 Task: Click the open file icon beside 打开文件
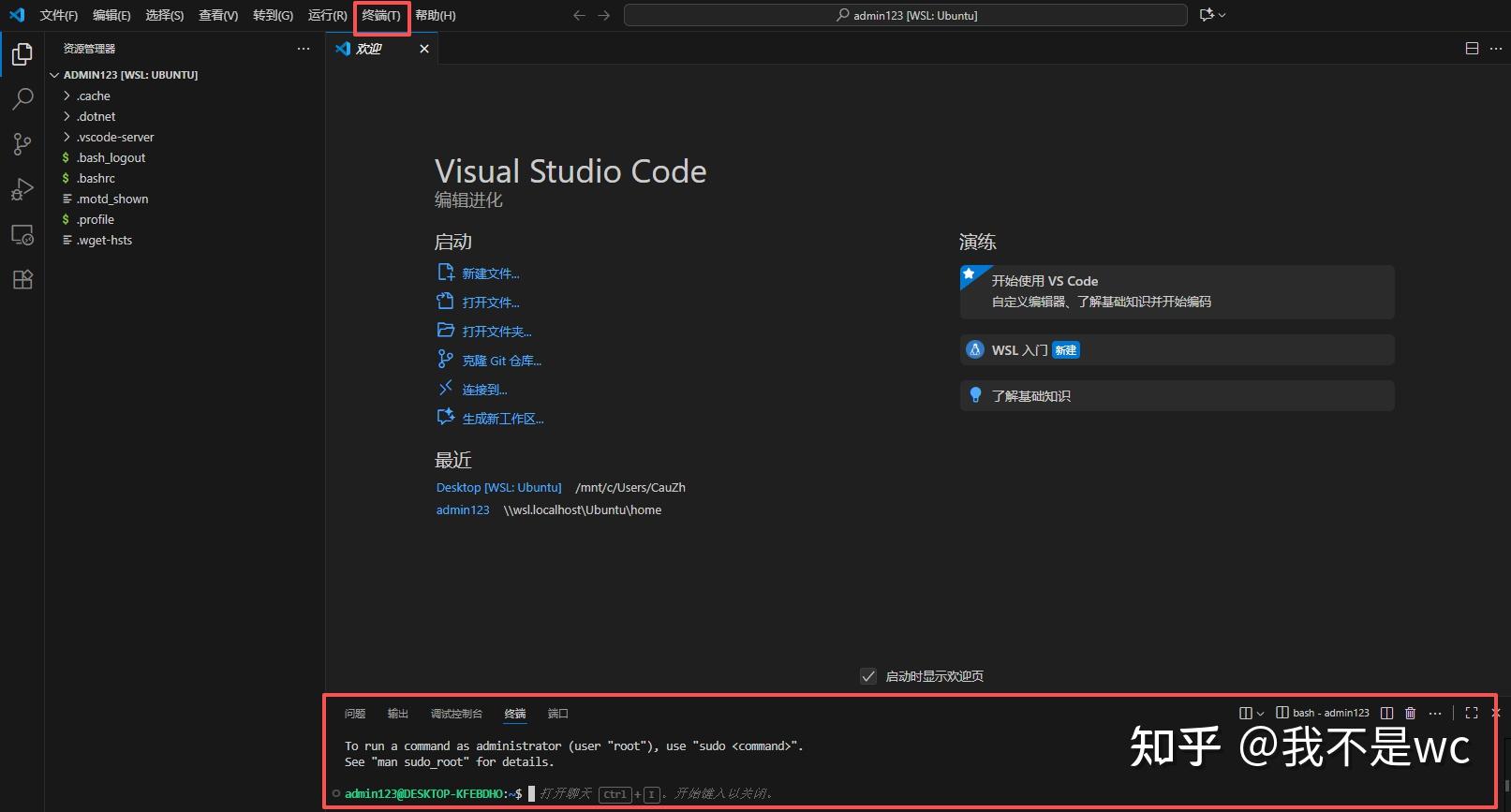pyautogui.click(x=446, y=302)
